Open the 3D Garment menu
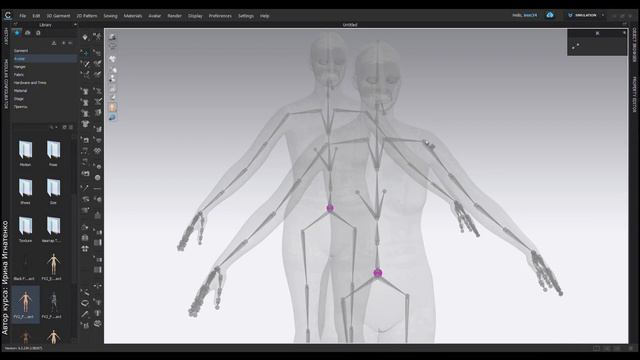640x360 pixels. (58, 16)
